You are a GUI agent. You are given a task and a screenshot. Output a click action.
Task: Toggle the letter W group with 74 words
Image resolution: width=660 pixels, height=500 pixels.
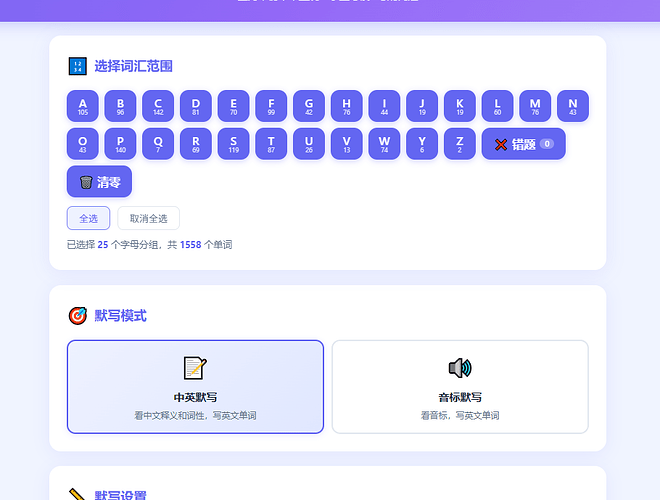tap(384, 144)
